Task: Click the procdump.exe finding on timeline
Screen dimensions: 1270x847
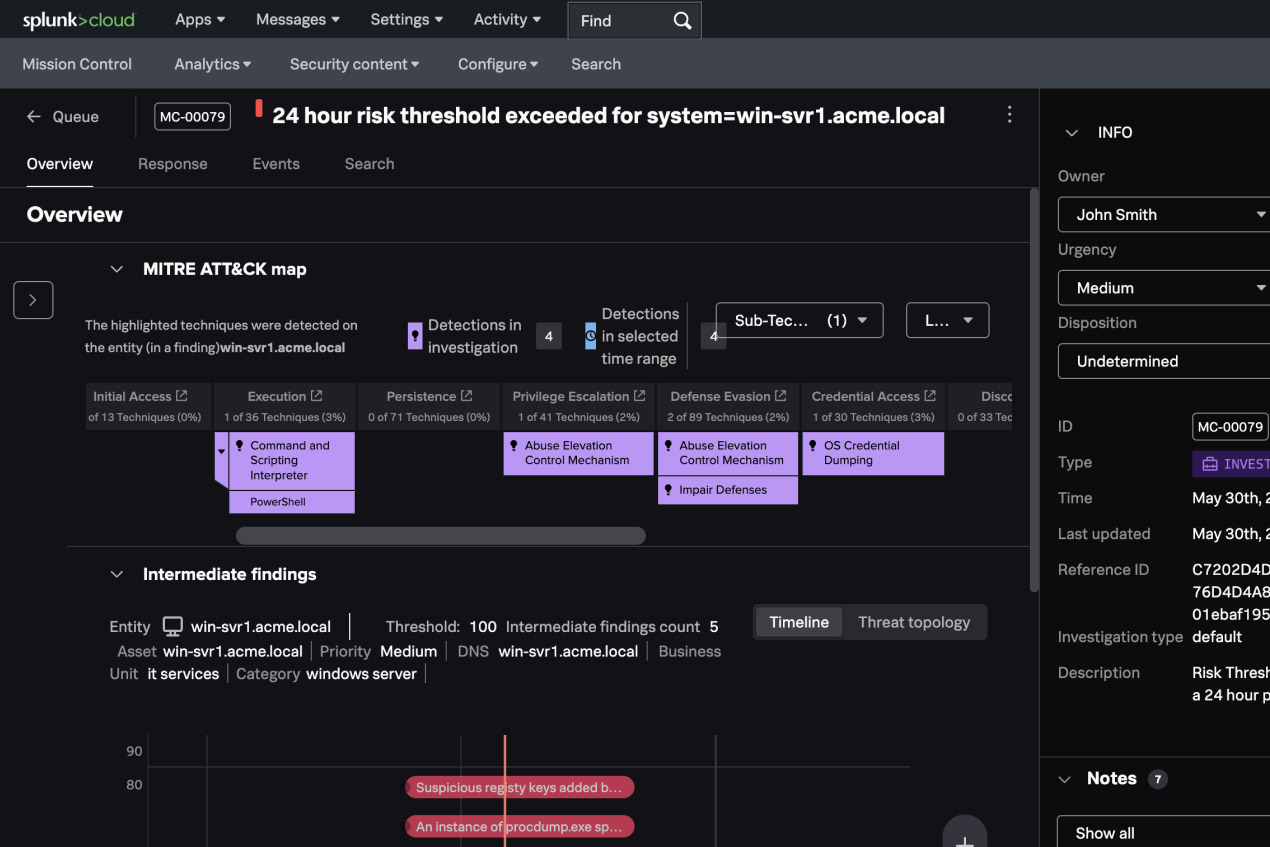Action: click(519, 827)
